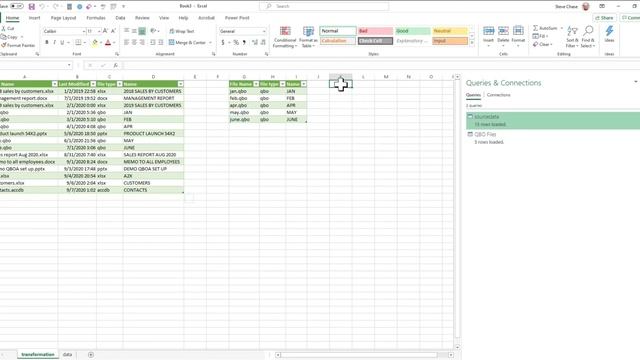The width and height of the screenshot is (640, 360).
Task: Apply the Neutral cell style
Action: pos(450,31)
